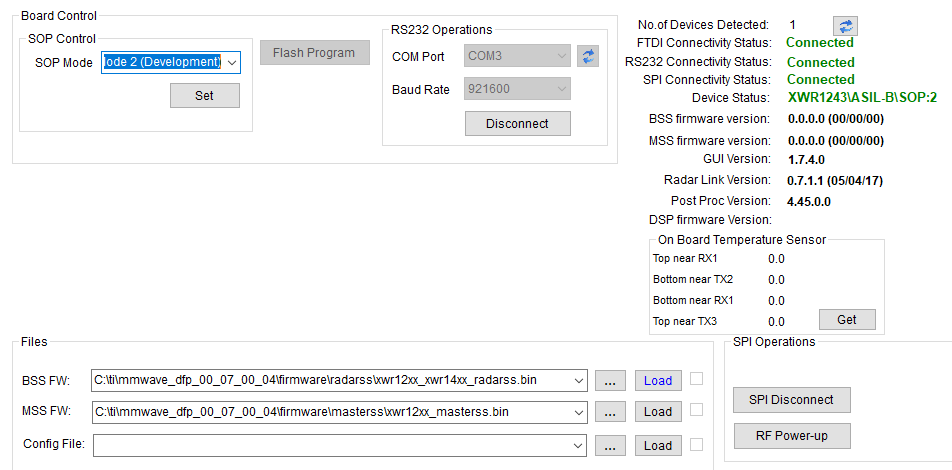Browse for the MSS FW file
Screen dimensions: 952x470
(611, 412)
